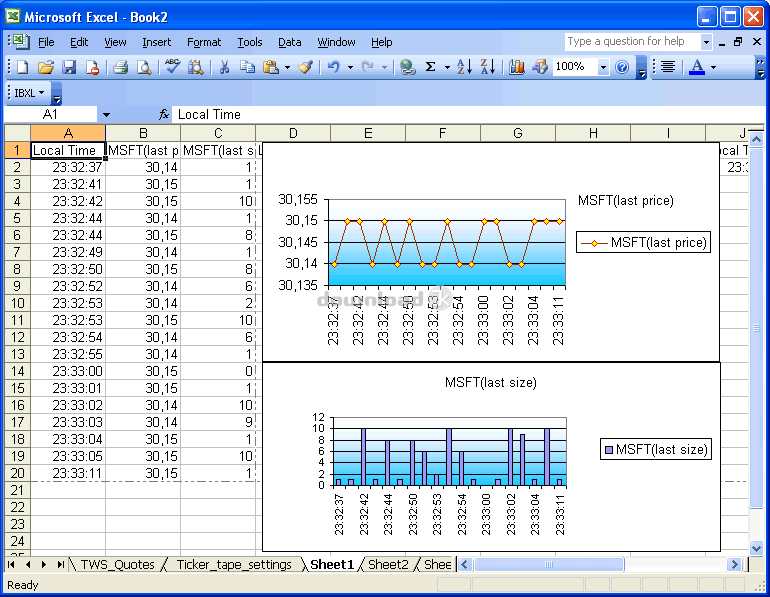This screenshot has height=597, width=770.
Task: Open Microsoft Excel Help question mark
Action: point(622,67)
